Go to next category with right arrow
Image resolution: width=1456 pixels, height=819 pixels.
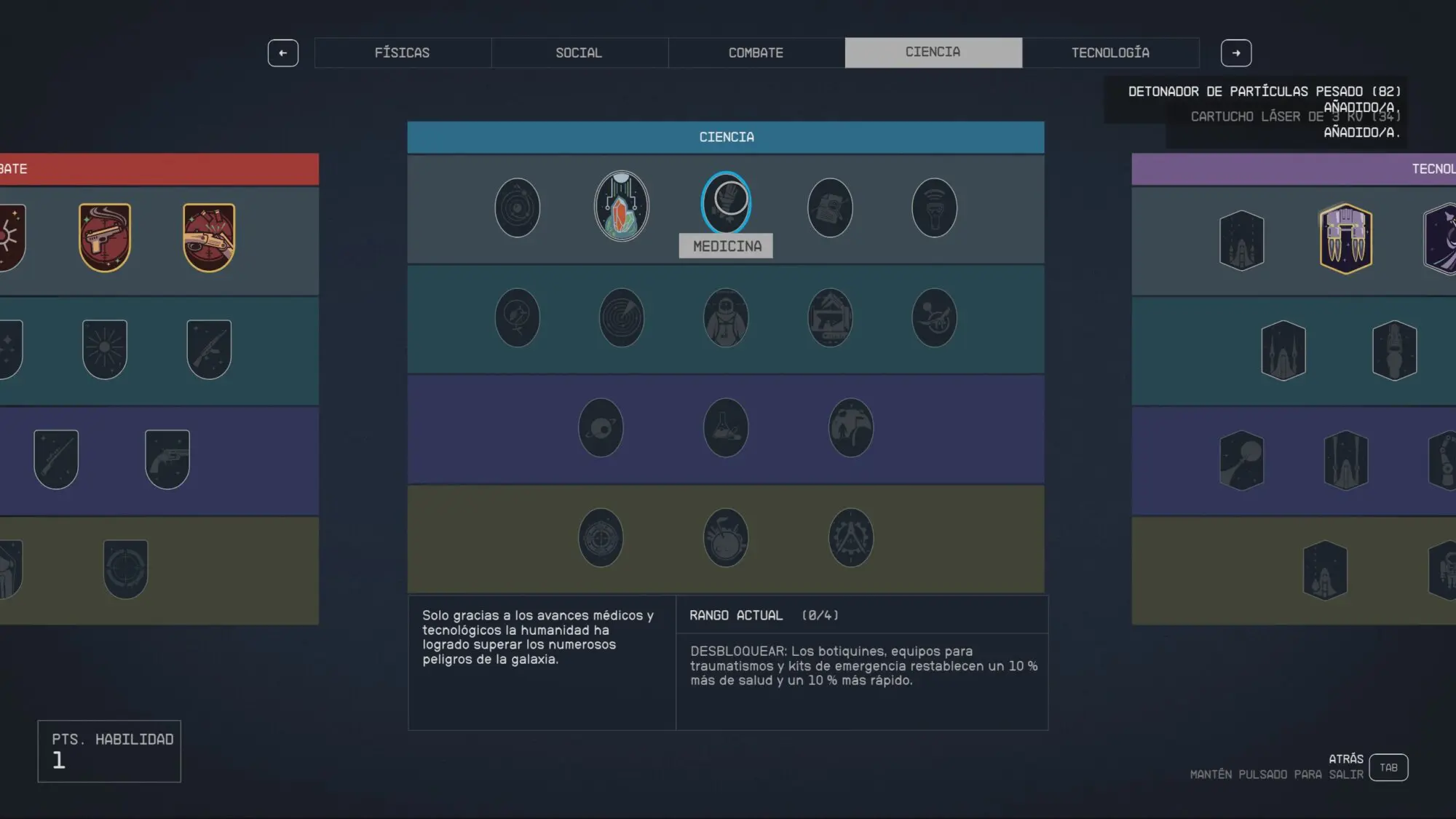[1236, 53]
